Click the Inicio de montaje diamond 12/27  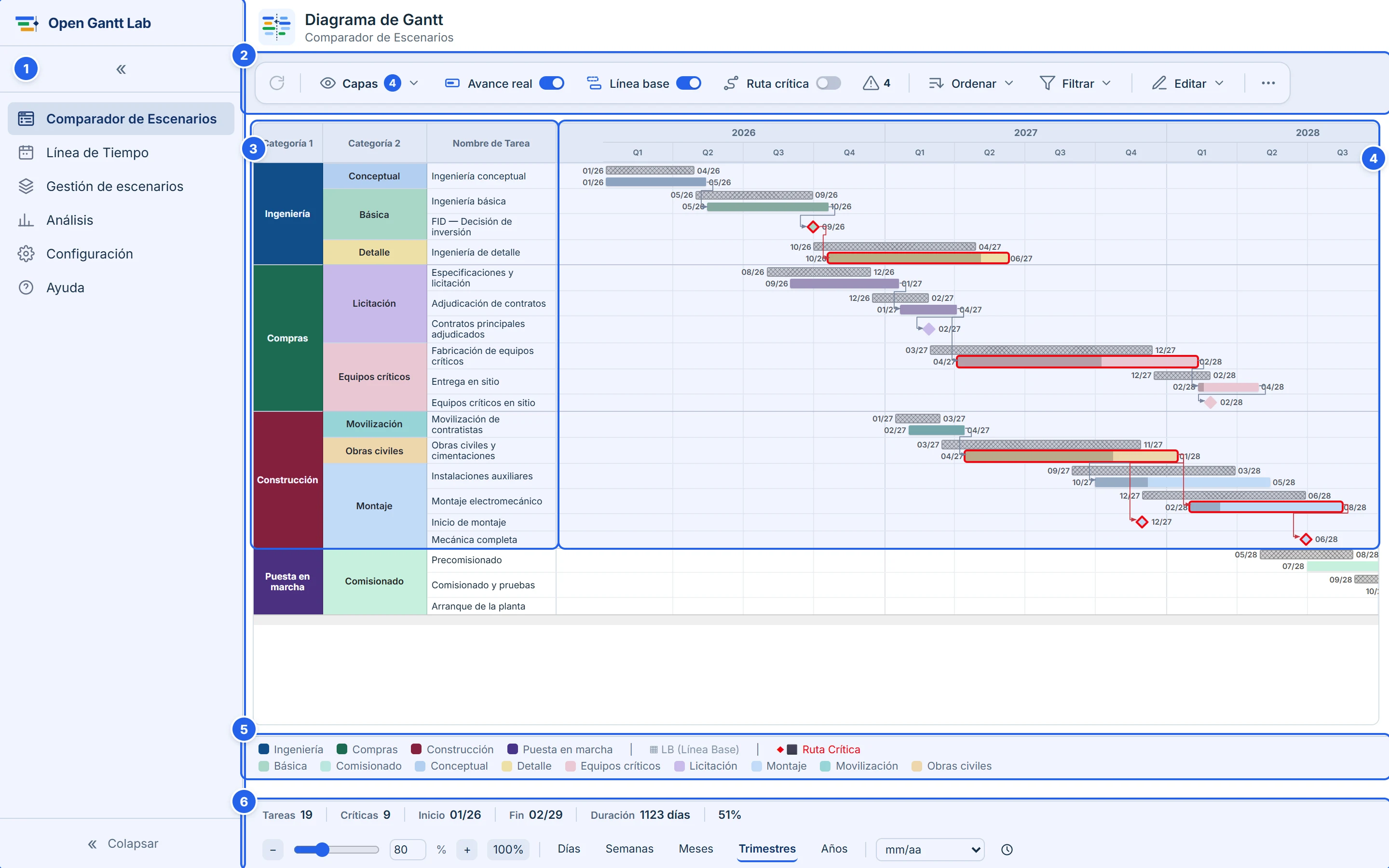[x=1142, y=522]
